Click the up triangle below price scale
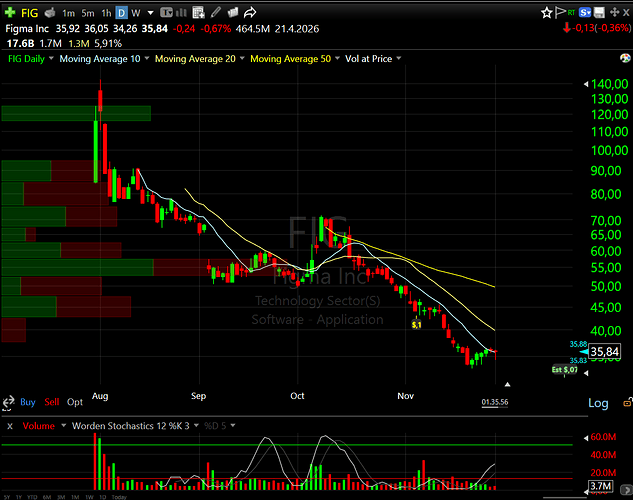633x500 pixels. (507, 385)
